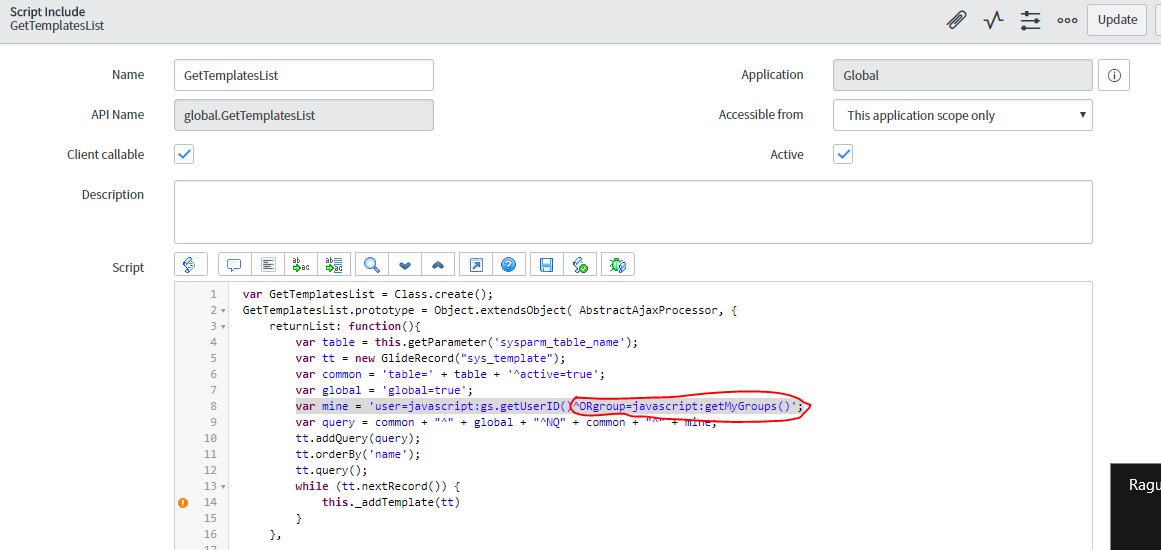Open script search magnifier
Screen dimensions: 1161x550
coord(372,264)
